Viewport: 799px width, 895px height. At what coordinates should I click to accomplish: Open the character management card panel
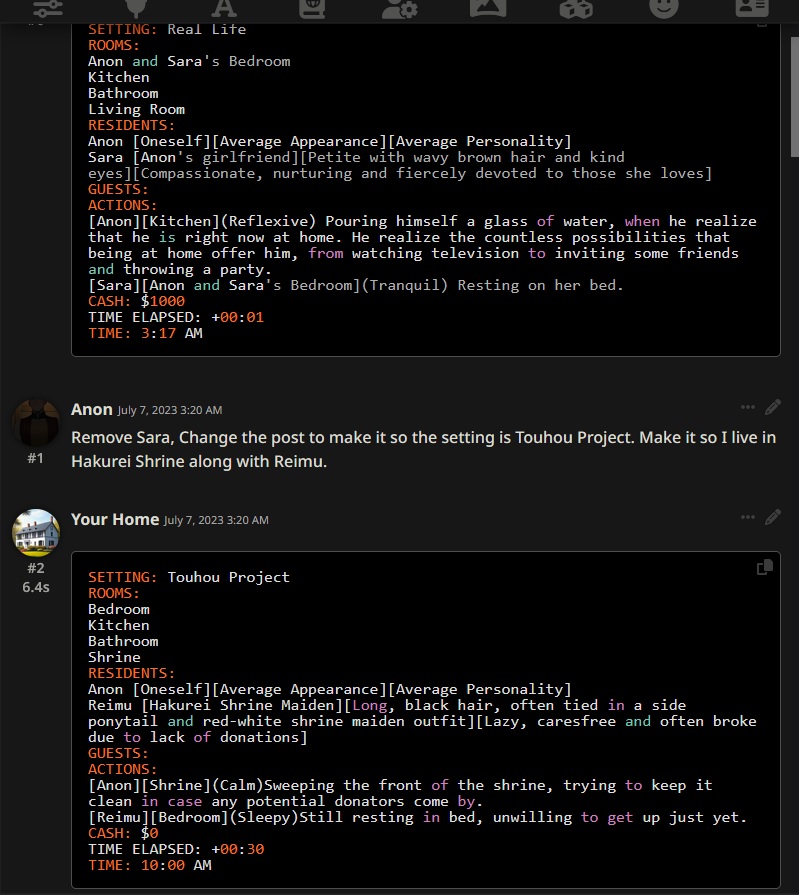click(750, 9)
